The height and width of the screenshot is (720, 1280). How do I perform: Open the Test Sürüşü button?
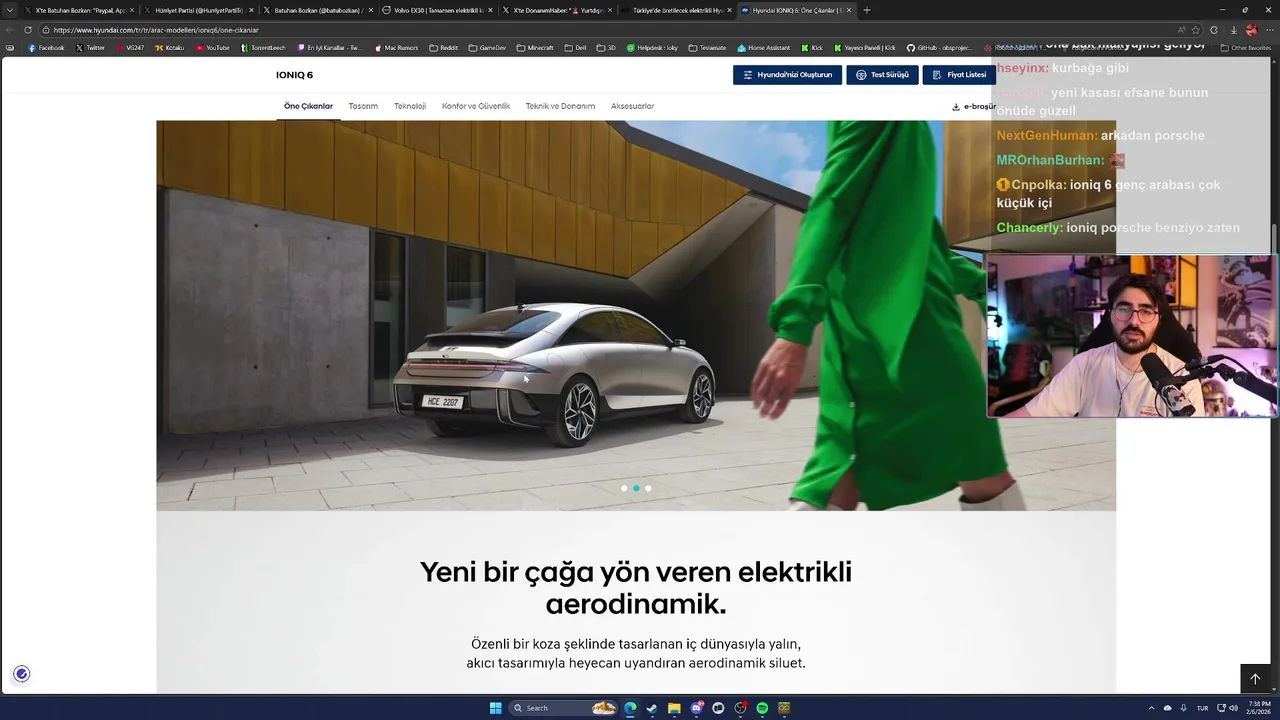point(882,75)
